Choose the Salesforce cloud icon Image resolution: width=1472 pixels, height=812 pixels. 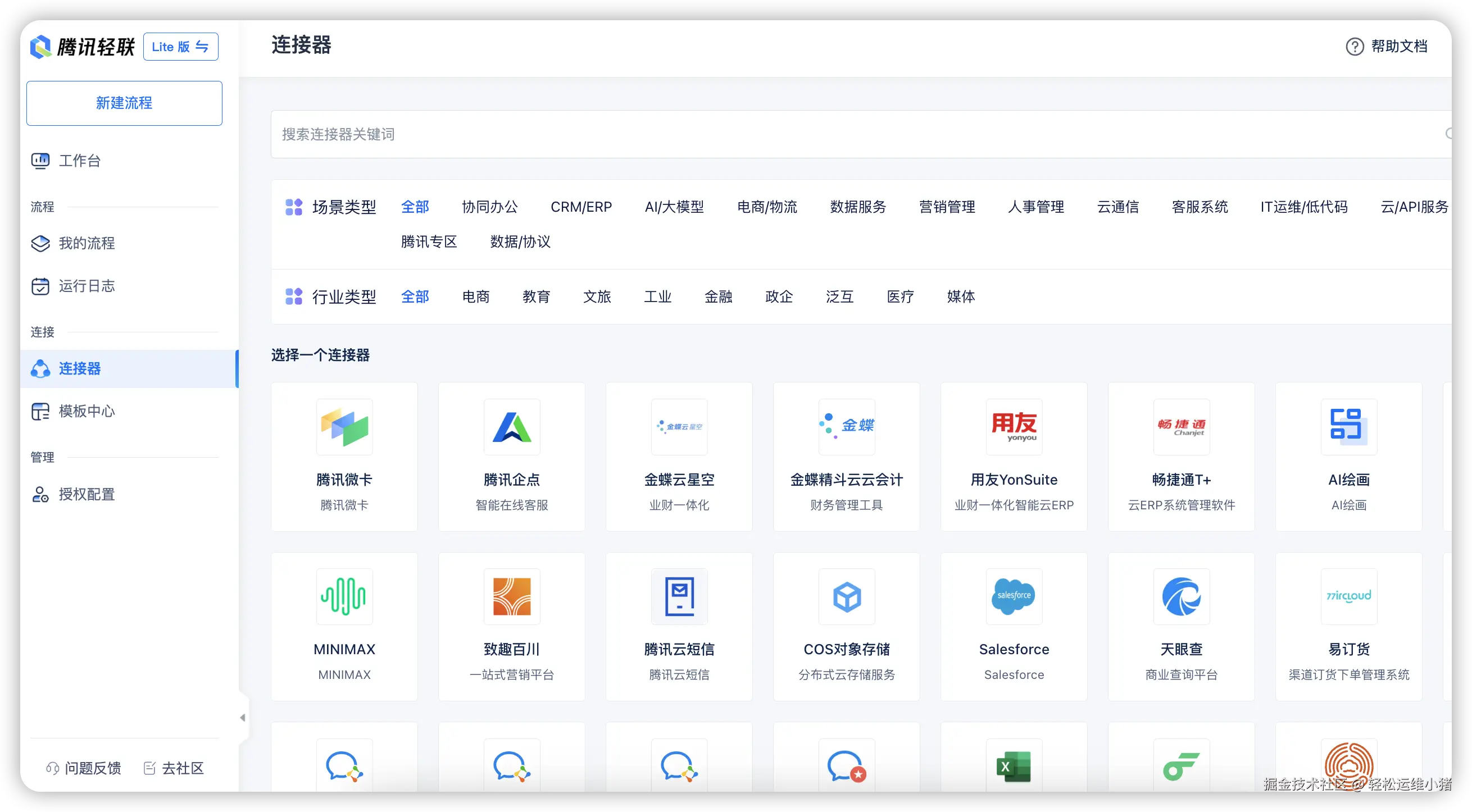(x=1014, y=596)
